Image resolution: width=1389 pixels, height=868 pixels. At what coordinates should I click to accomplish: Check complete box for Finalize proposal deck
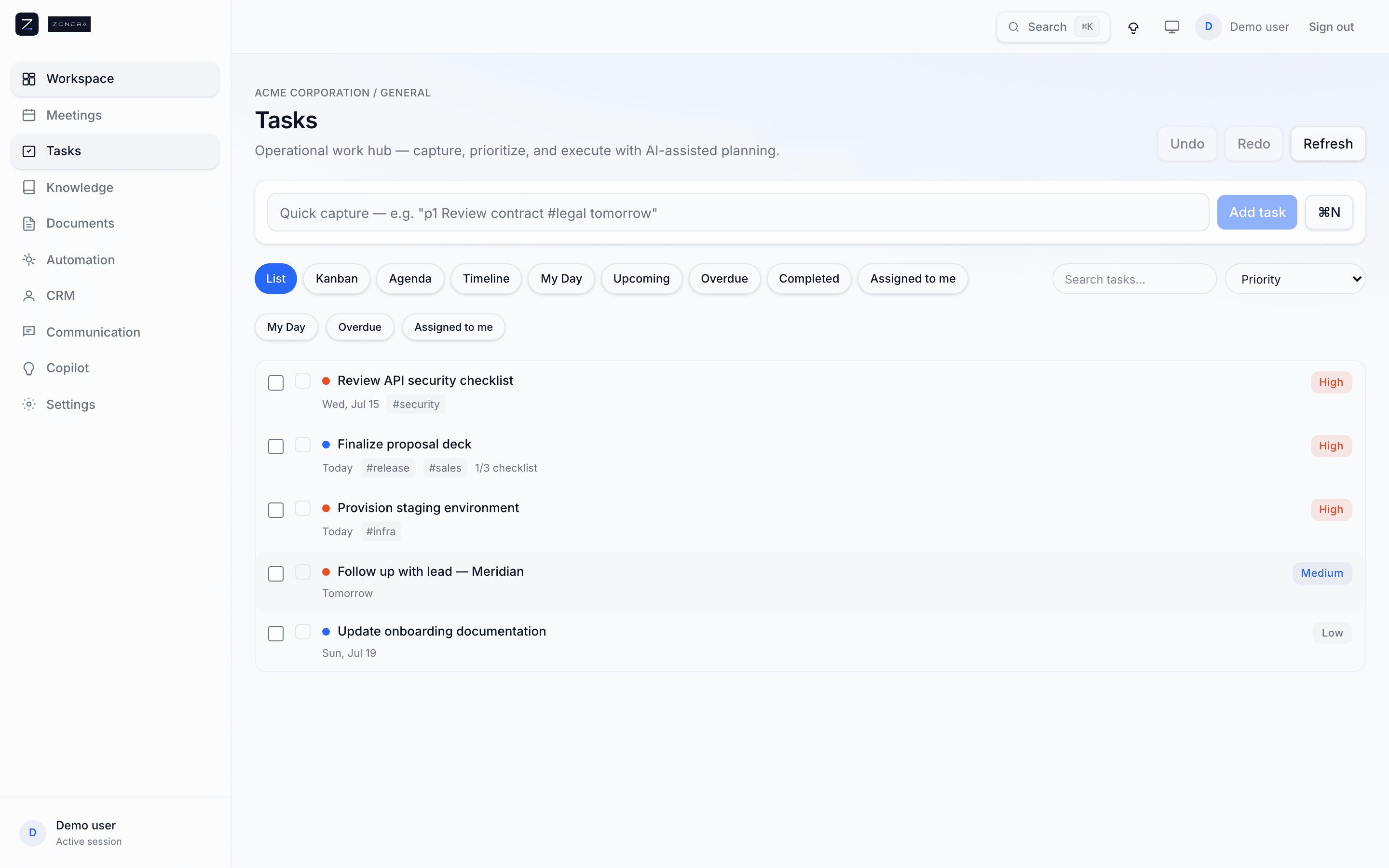276,447
